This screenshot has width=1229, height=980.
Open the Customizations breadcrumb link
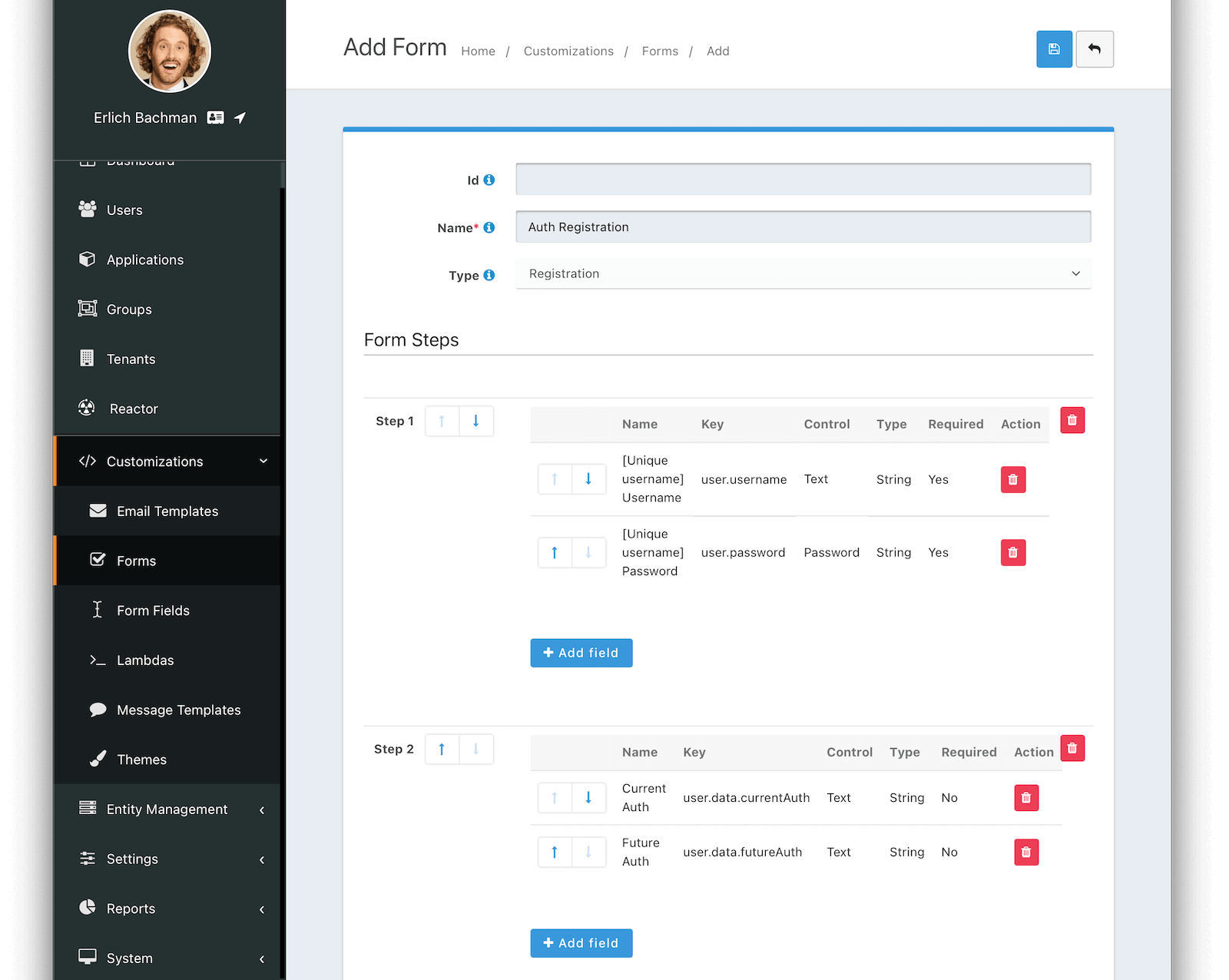[568, 51]
